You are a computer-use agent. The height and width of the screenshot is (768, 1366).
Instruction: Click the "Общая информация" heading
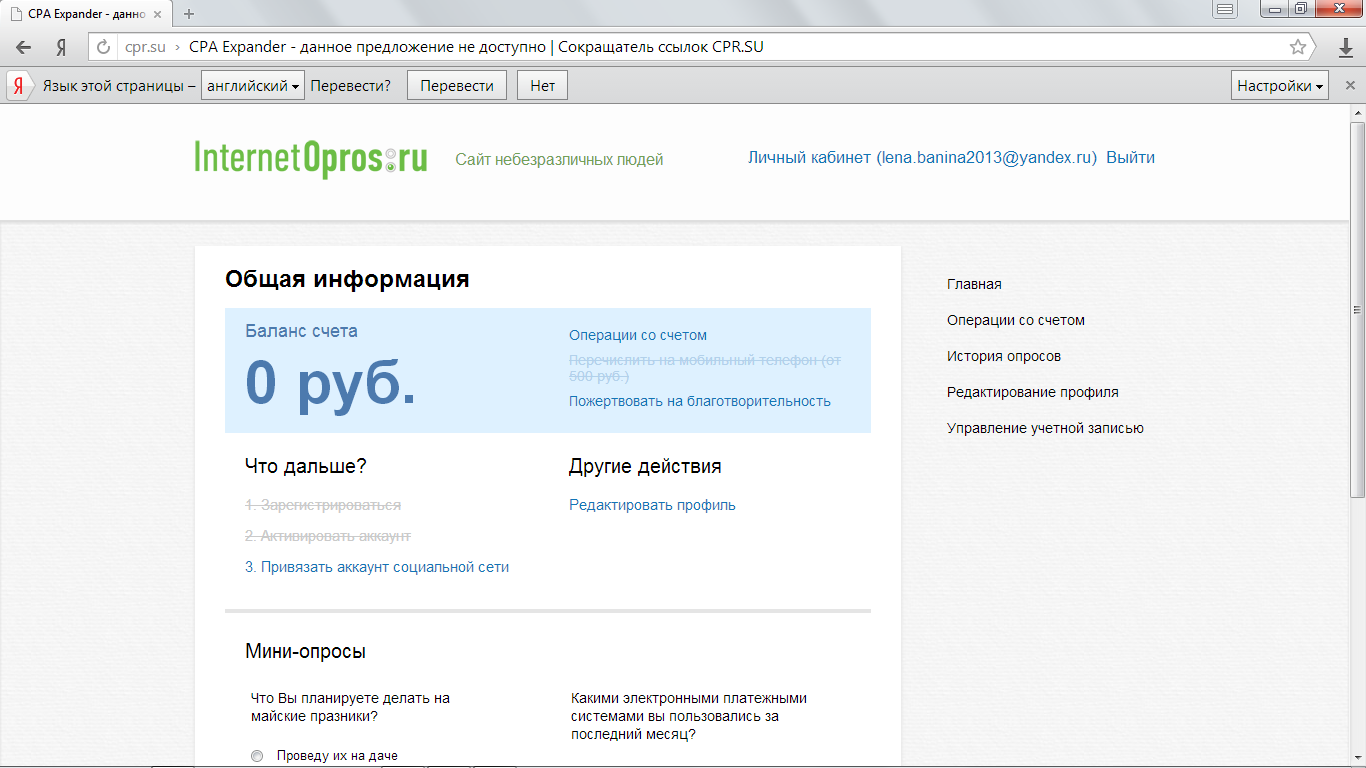point(347,280)
